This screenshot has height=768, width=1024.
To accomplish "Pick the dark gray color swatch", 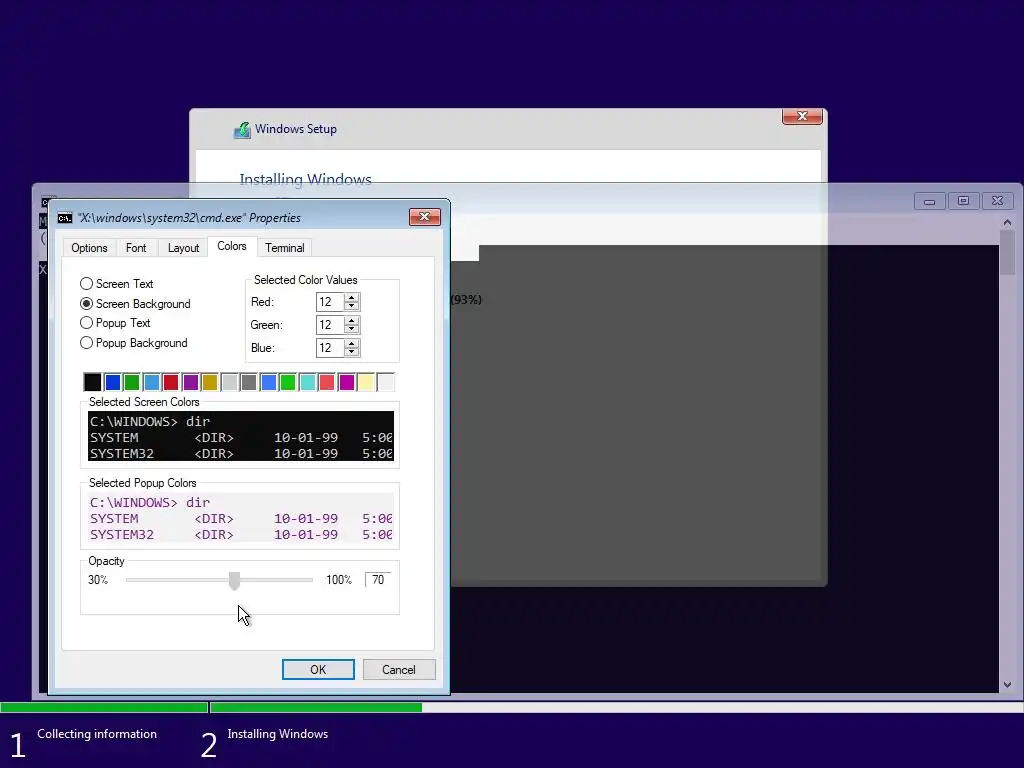I will coord(249,382).
